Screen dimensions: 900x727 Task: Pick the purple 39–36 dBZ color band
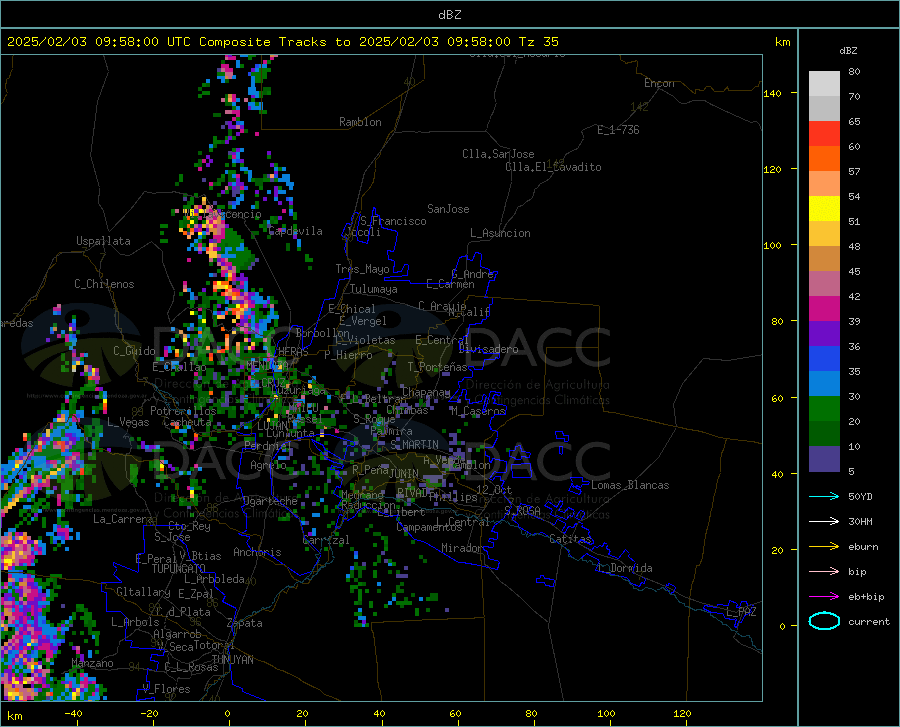pyautogui.click(x=824, y=334)
